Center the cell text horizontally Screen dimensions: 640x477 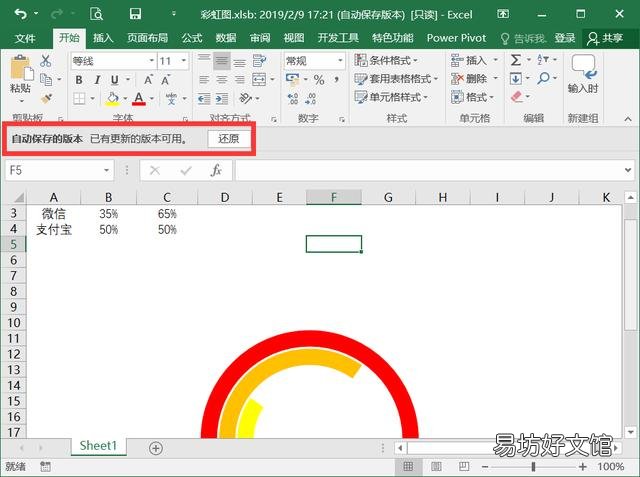click(x=222, y=80)
